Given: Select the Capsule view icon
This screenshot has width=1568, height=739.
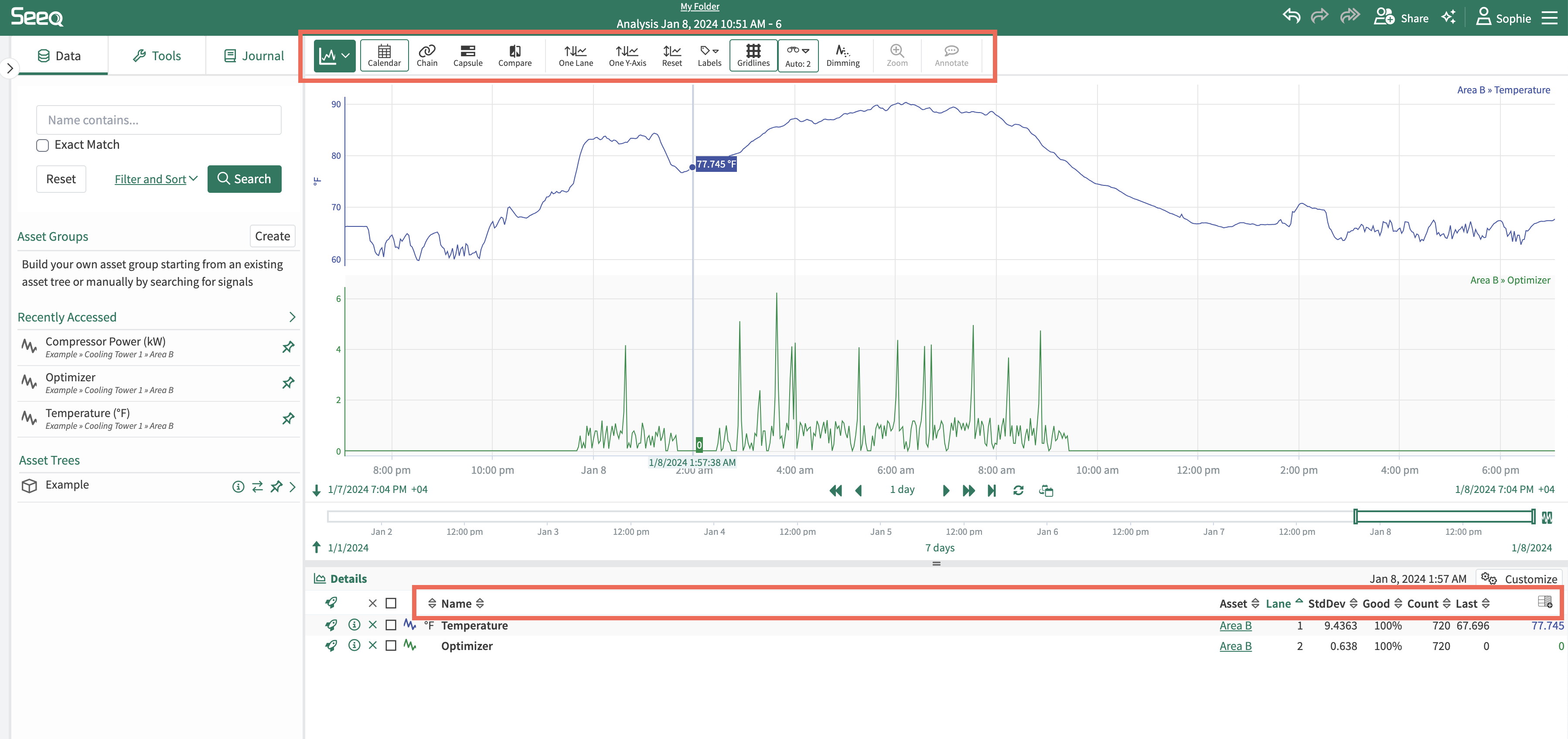Looking at the screenshot, I should 467,55.
